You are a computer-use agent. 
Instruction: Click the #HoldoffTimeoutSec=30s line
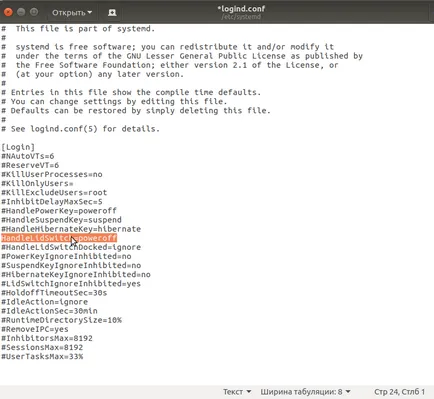pos(54,293)
